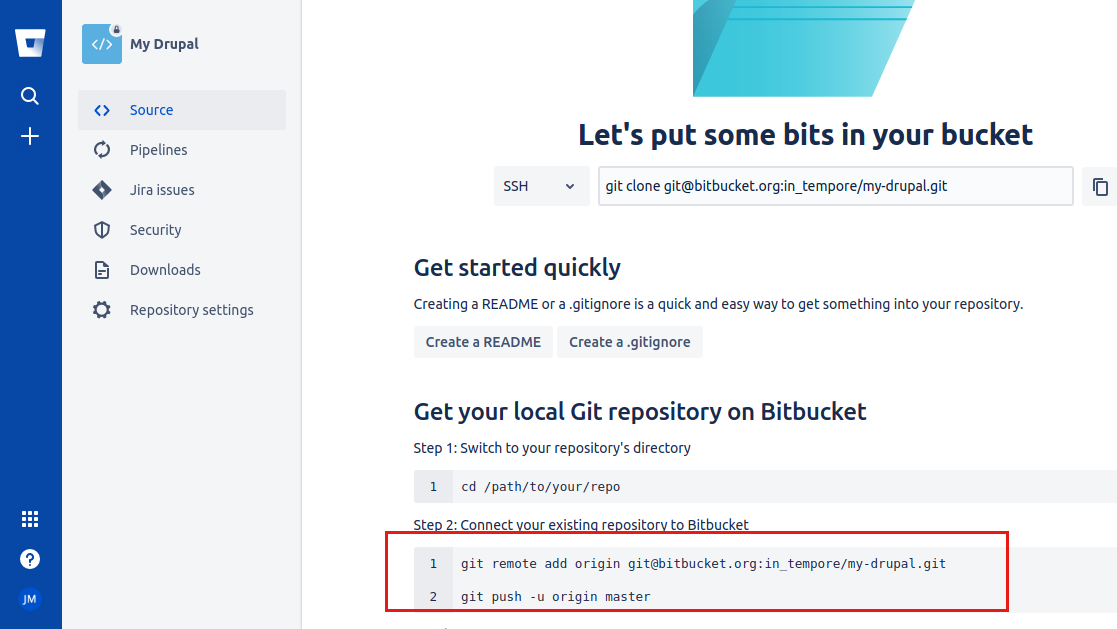
Task: Click the Get your local Git repository heading
Action: click(x=640, y=412)
